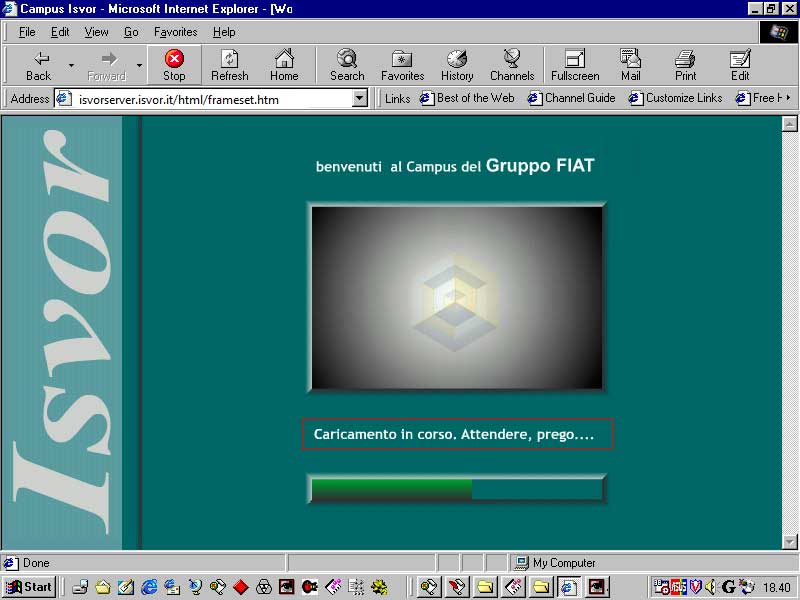Print the page with the Print button
The height and width of the screenshot is (600, 800).
[x=685, y=65]
